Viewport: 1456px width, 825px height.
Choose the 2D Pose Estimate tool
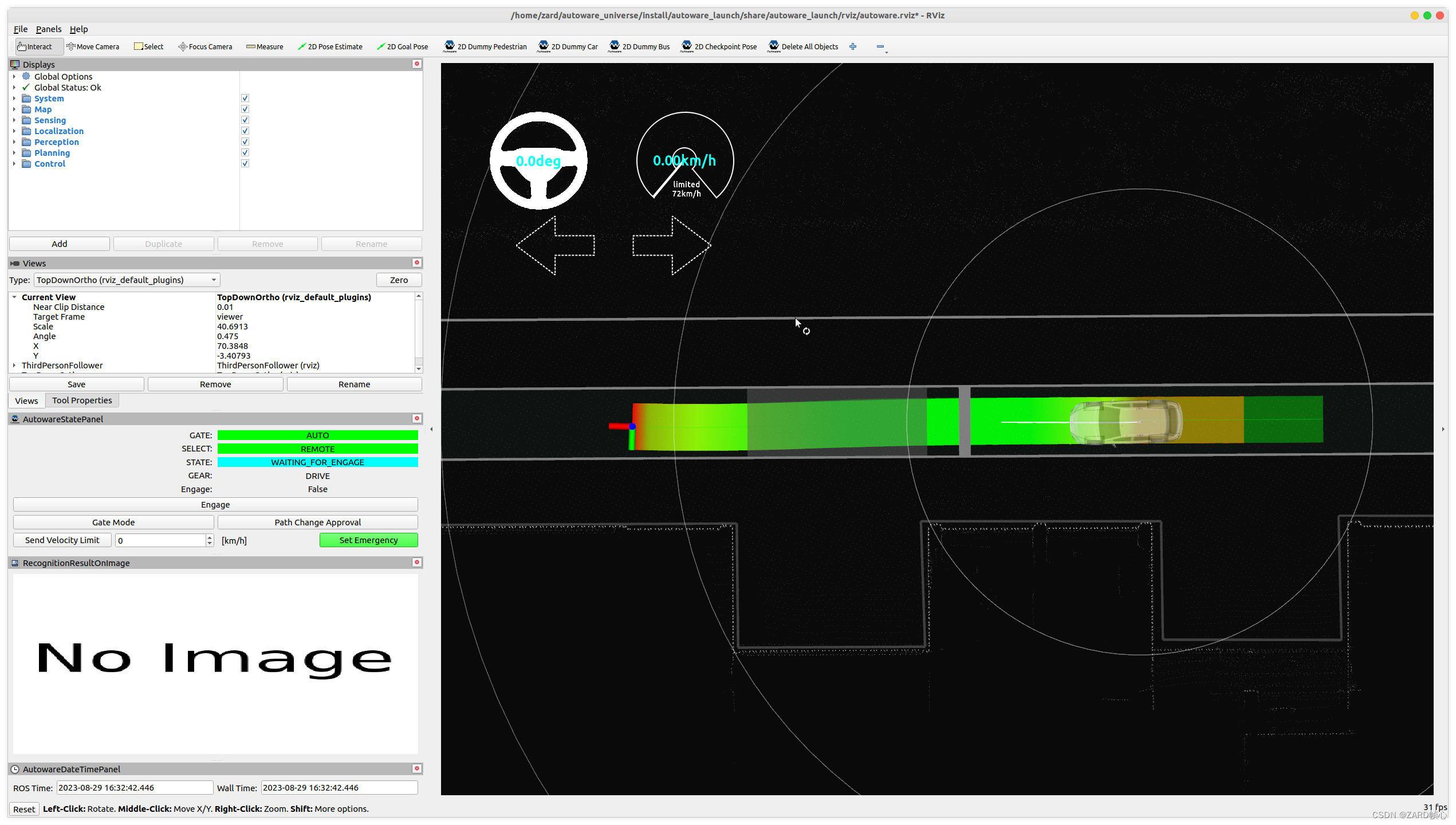click(x=330, y=46)
